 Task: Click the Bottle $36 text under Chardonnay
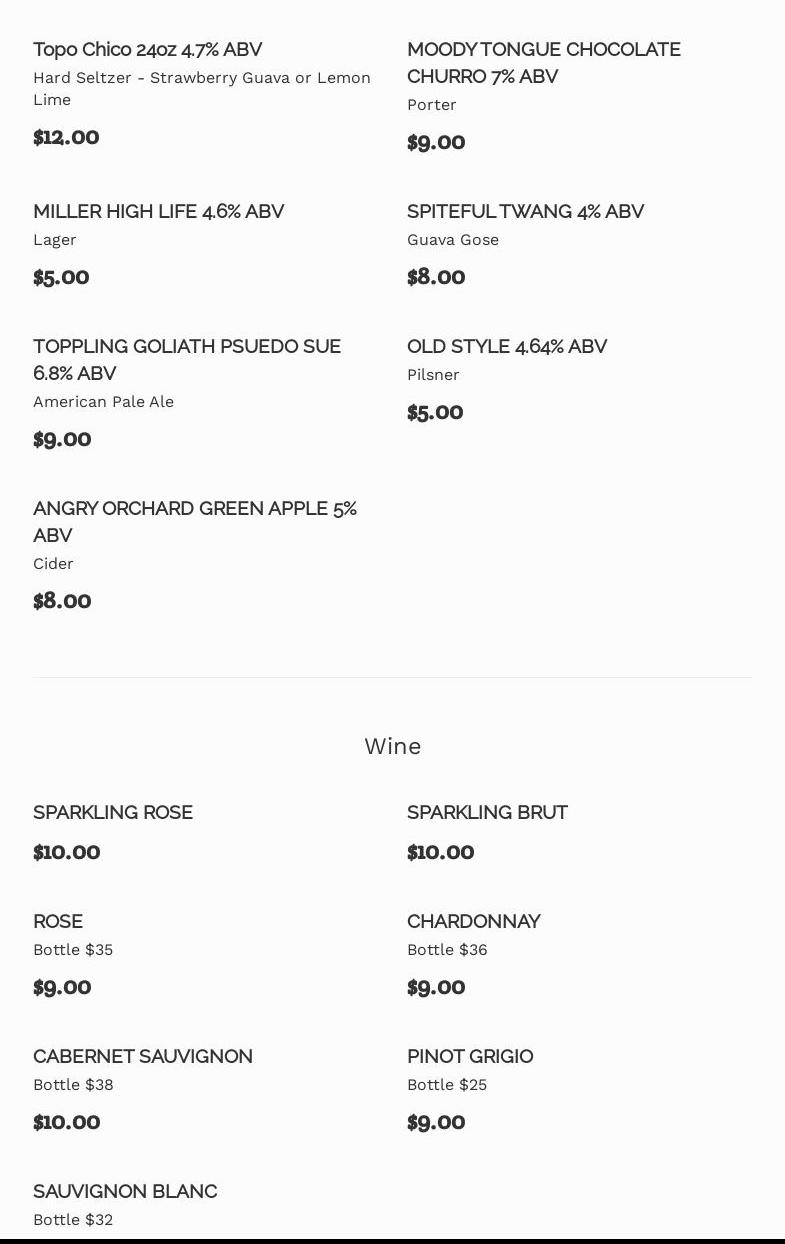pos(447,950)
